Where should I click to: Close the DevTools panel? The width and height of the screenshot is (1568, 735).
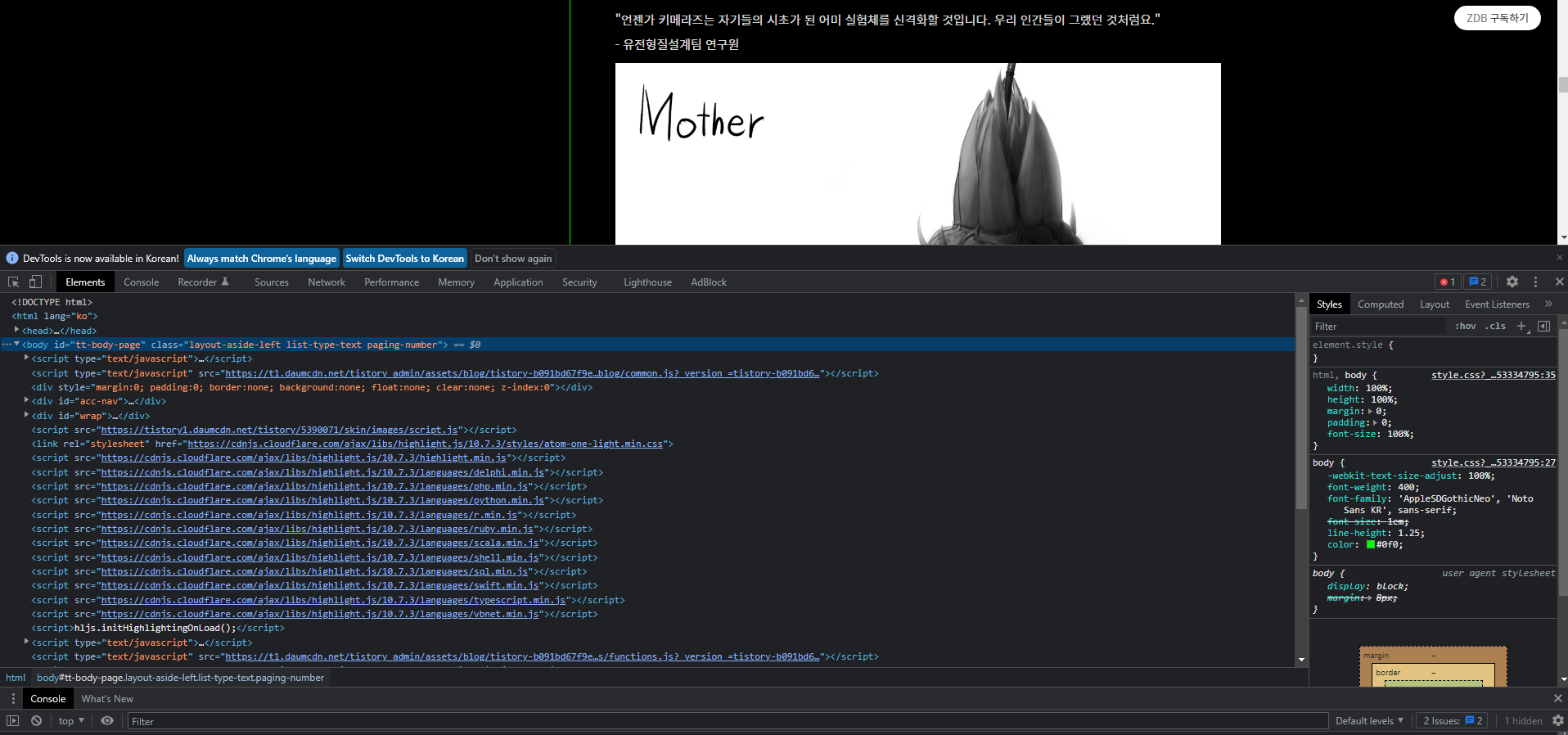click(x=1559, y=282)
